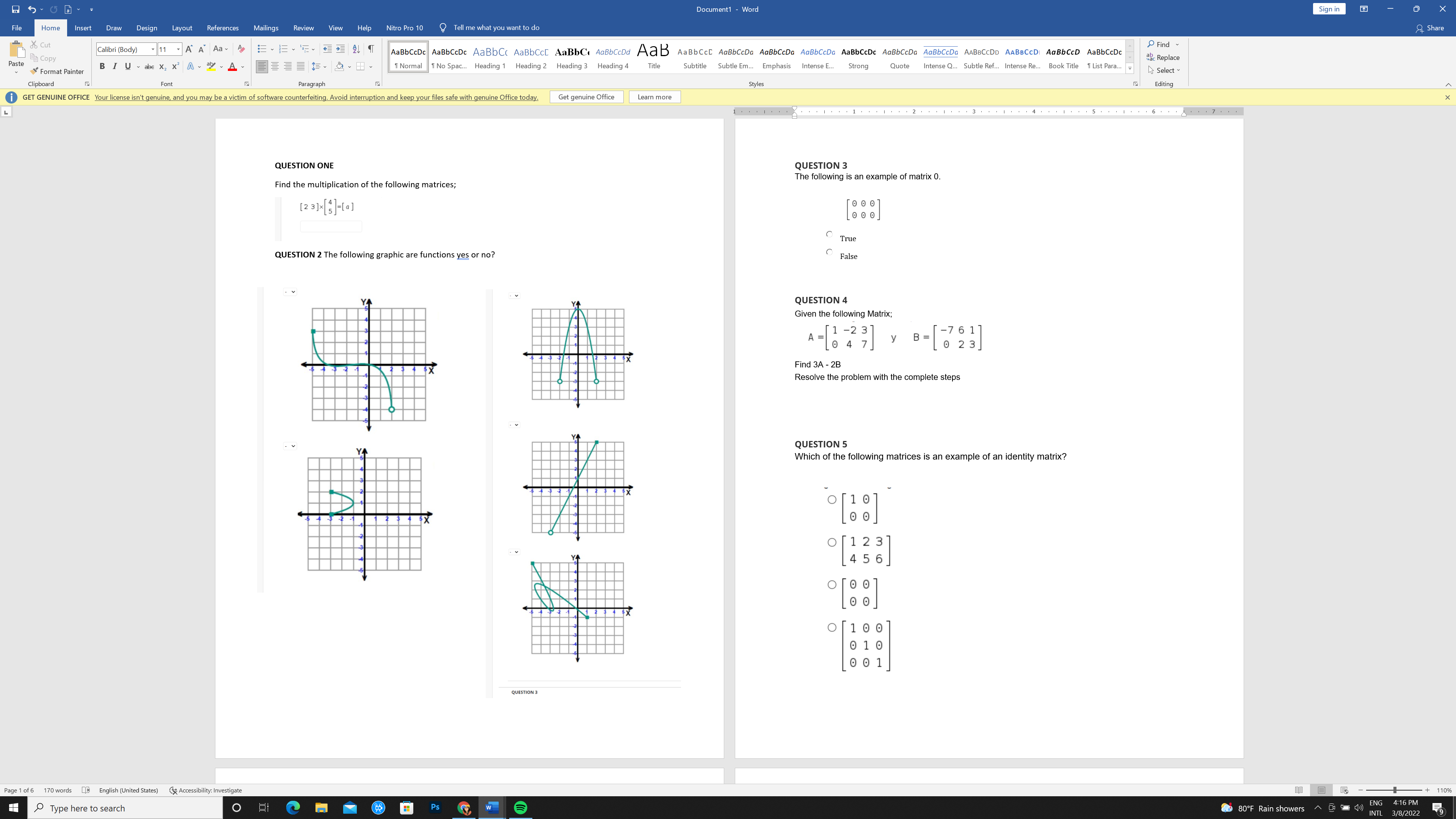Viewport: 1456px width, 819px height.
Task: Click the Save icon in title bar
Action: pyautogui.click(x=15, y=9)
